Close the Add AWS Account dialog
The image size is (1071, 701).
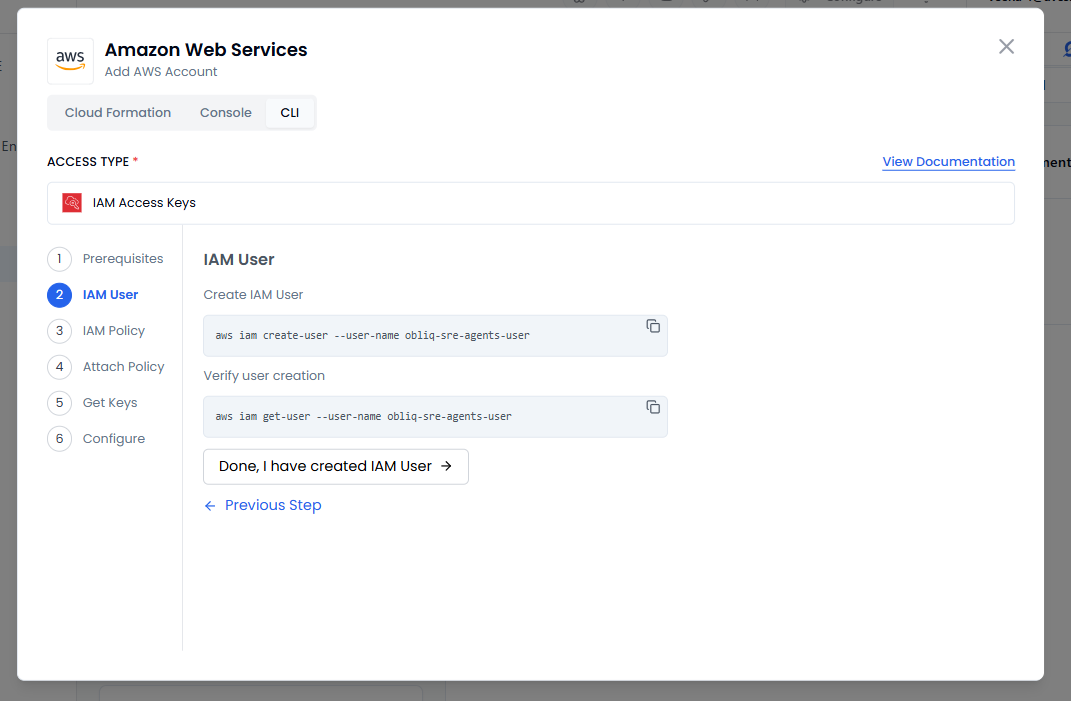click(1006, 47)
